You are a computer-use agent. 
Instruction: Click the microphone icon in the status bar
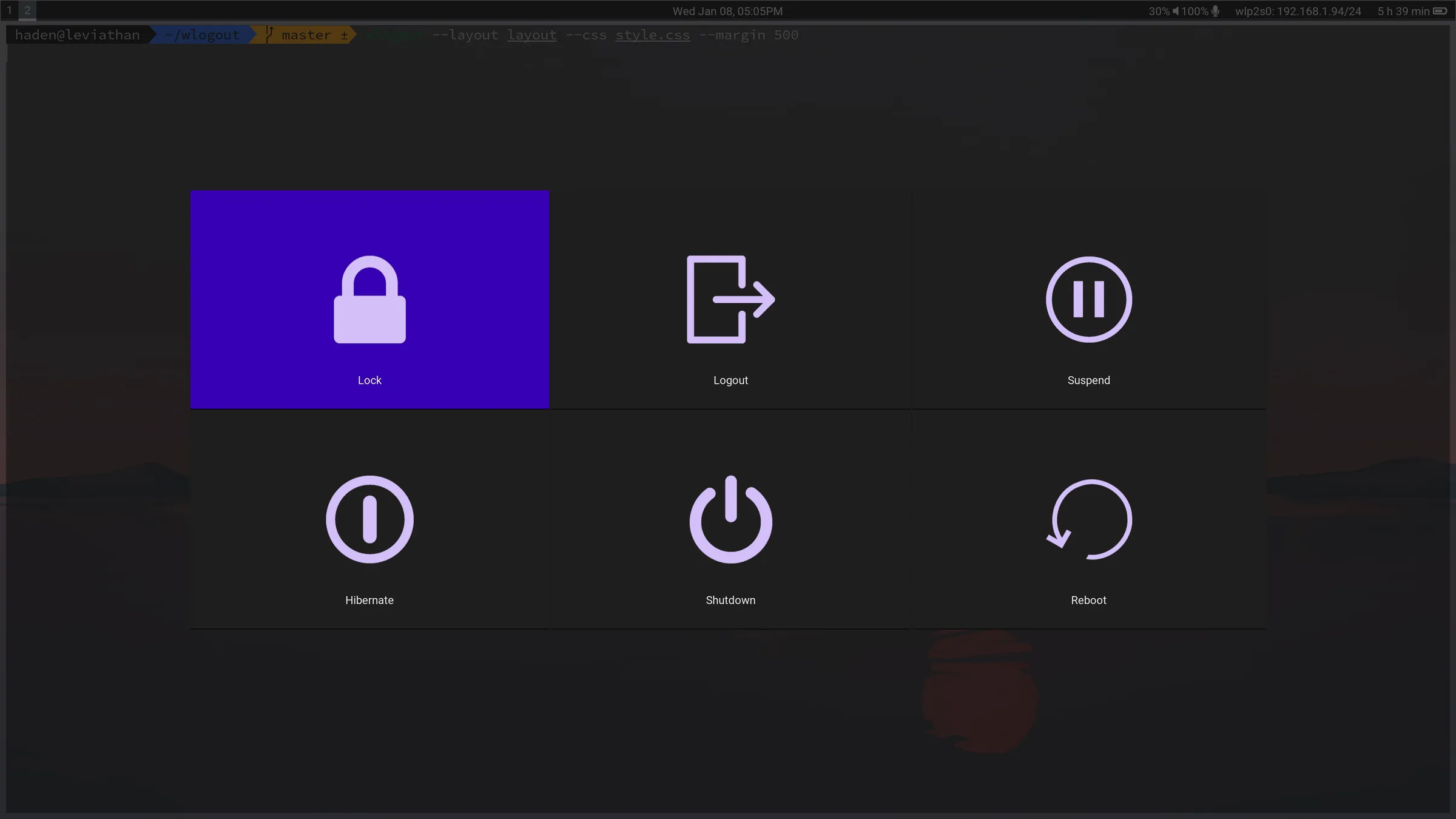[x=1215, y=11]
